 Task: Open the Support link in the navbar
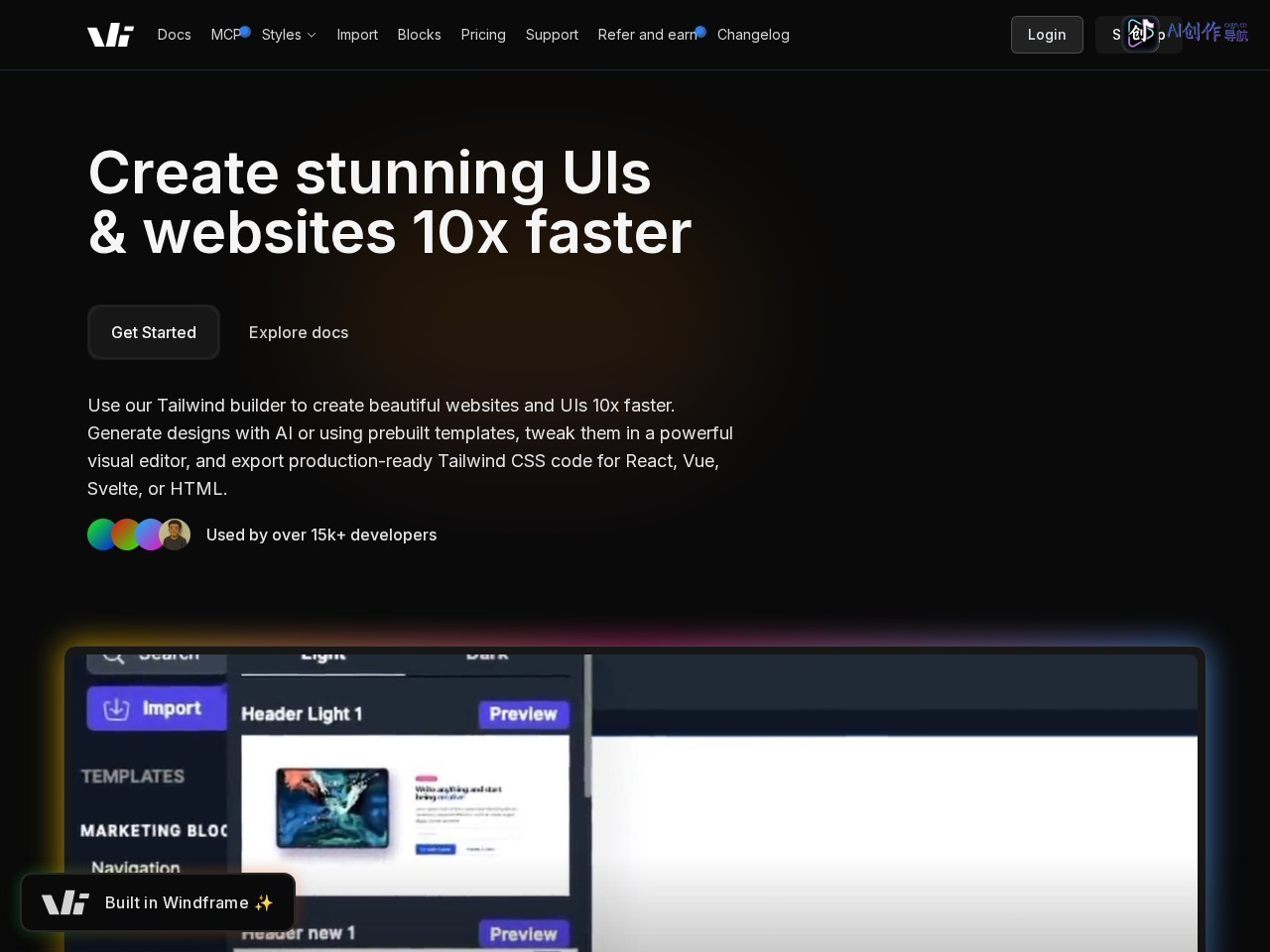coord(552,35)
